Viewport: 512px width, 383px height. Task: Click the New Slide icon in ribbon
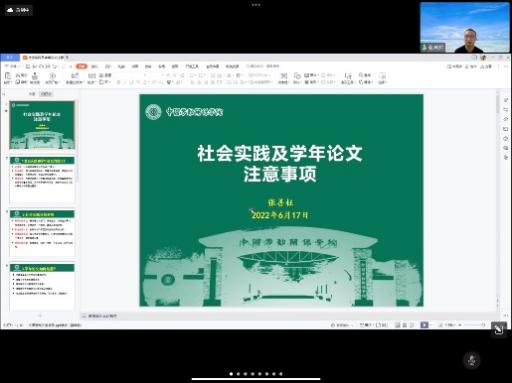(74, 76)
